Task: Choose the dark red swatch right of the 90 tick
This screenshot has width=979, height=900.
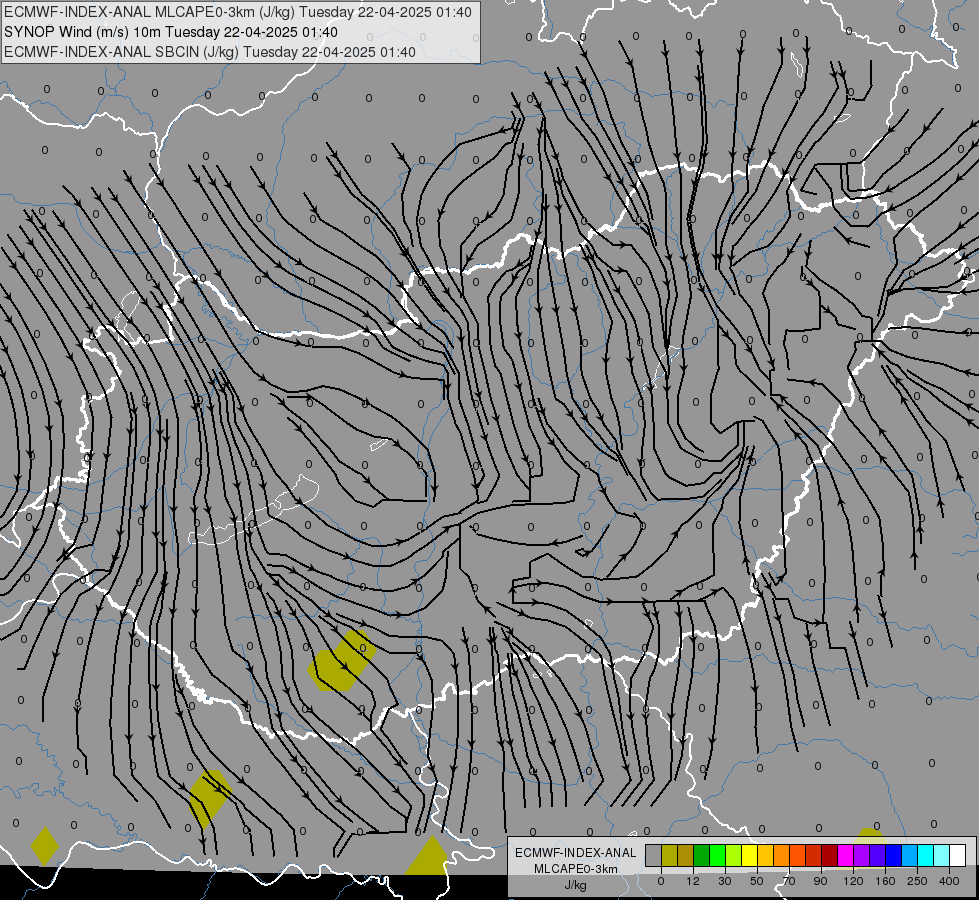Action: pos(830,855)
